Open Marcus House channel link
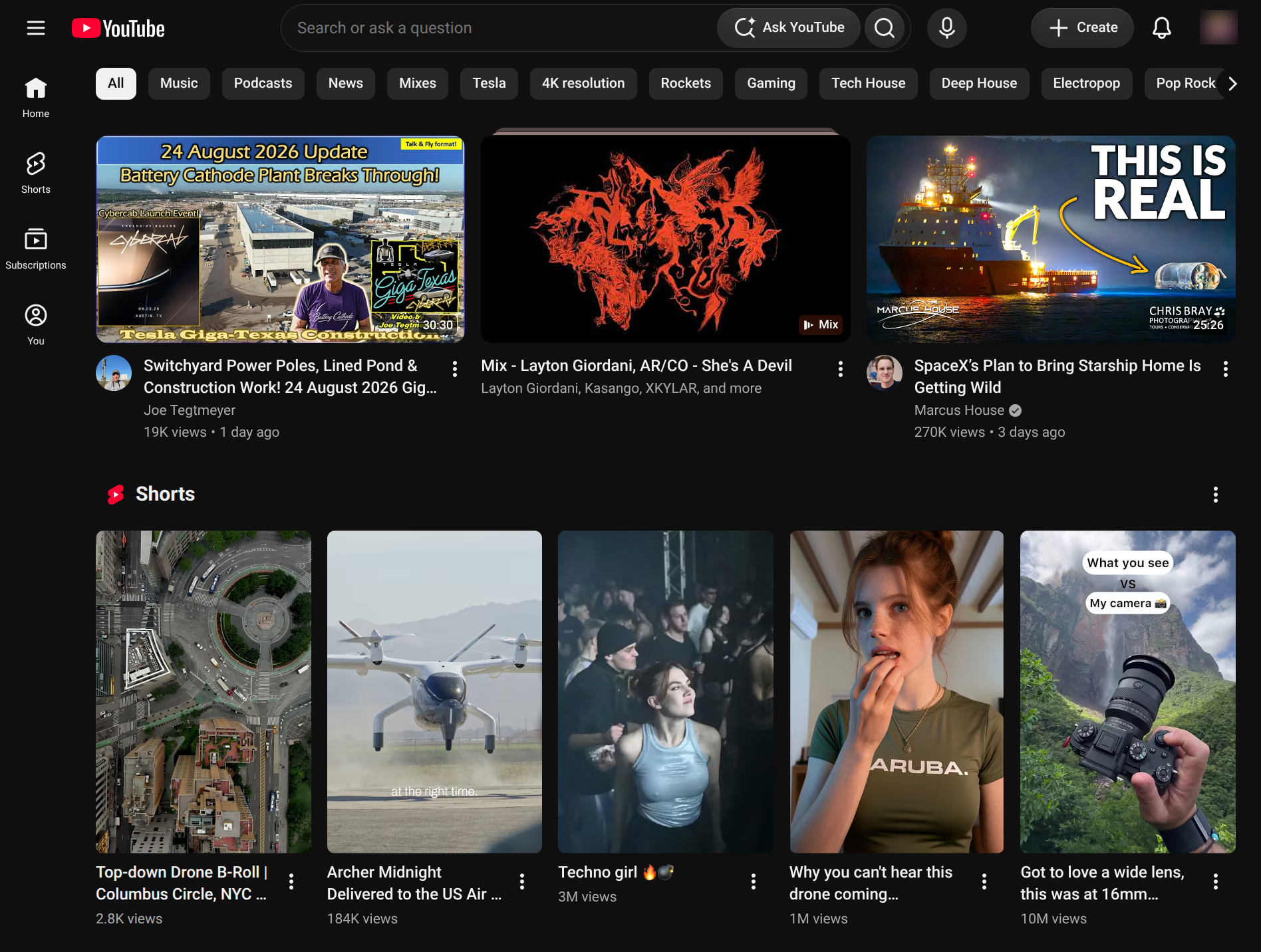This screenshot has width=1261, height=952. (x=959, y=410)
